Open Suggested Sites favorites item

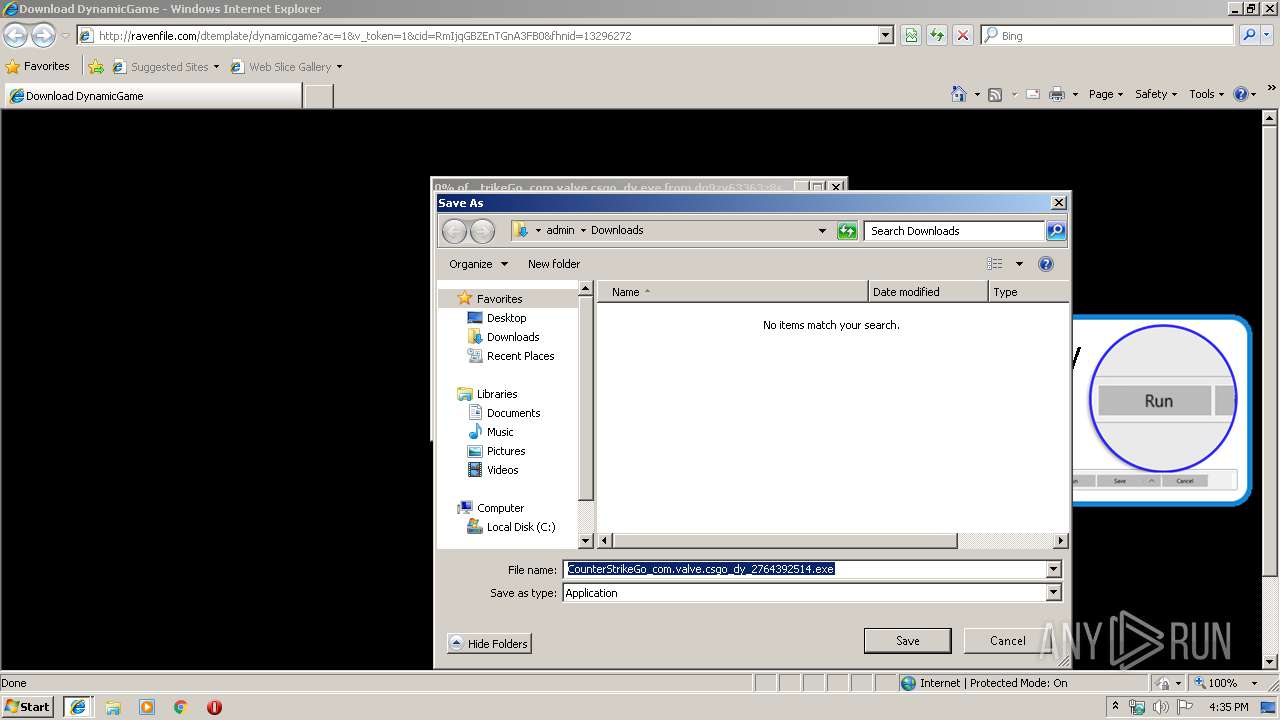click(x=166, y=67)
